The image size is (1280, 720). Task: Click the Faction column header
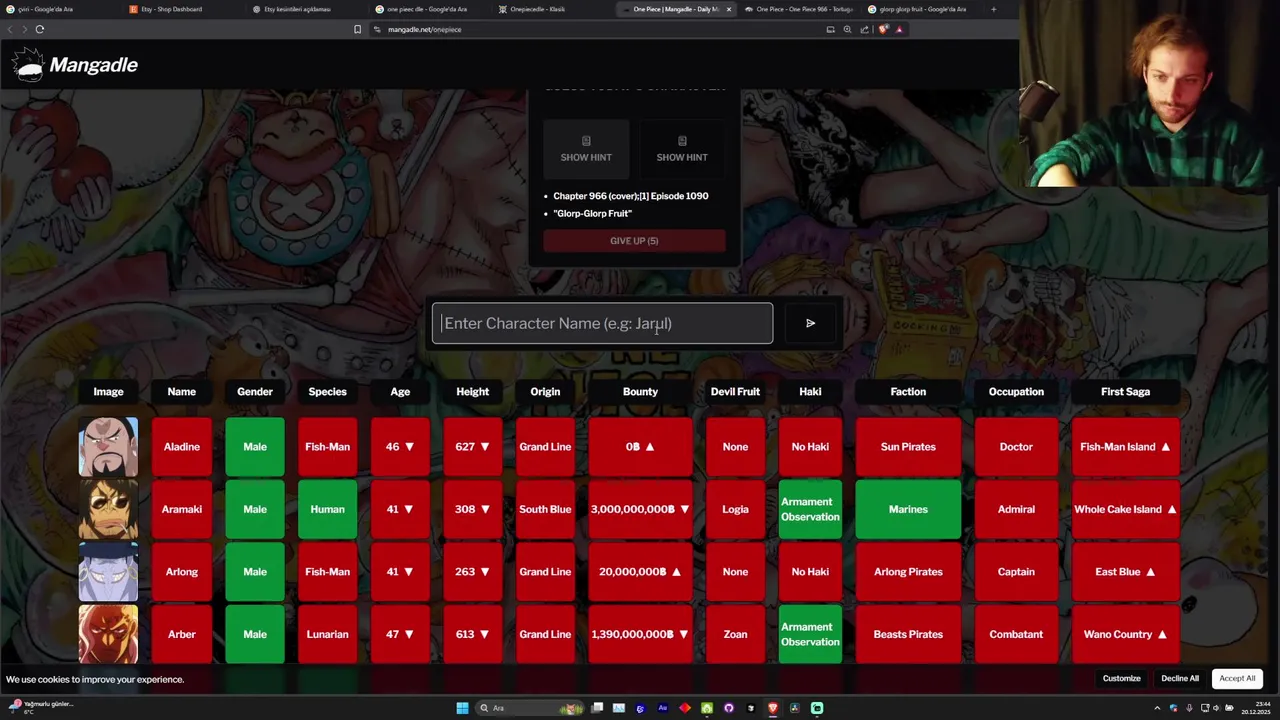click(908, 392)
